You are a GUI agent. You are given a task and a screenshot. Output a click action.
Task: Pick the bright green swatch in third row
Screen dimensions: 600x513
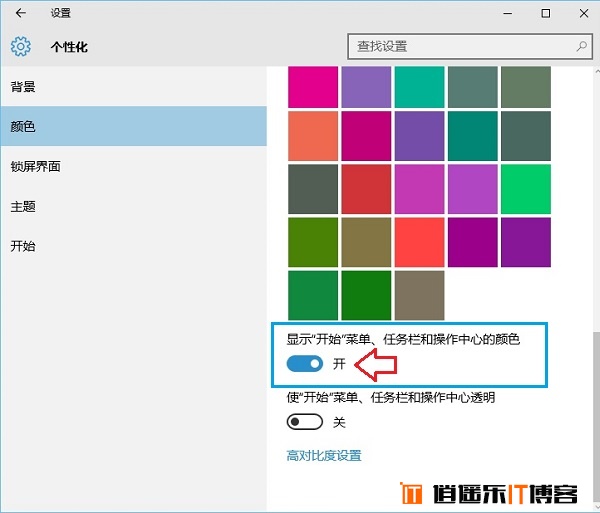click(526, 189)
